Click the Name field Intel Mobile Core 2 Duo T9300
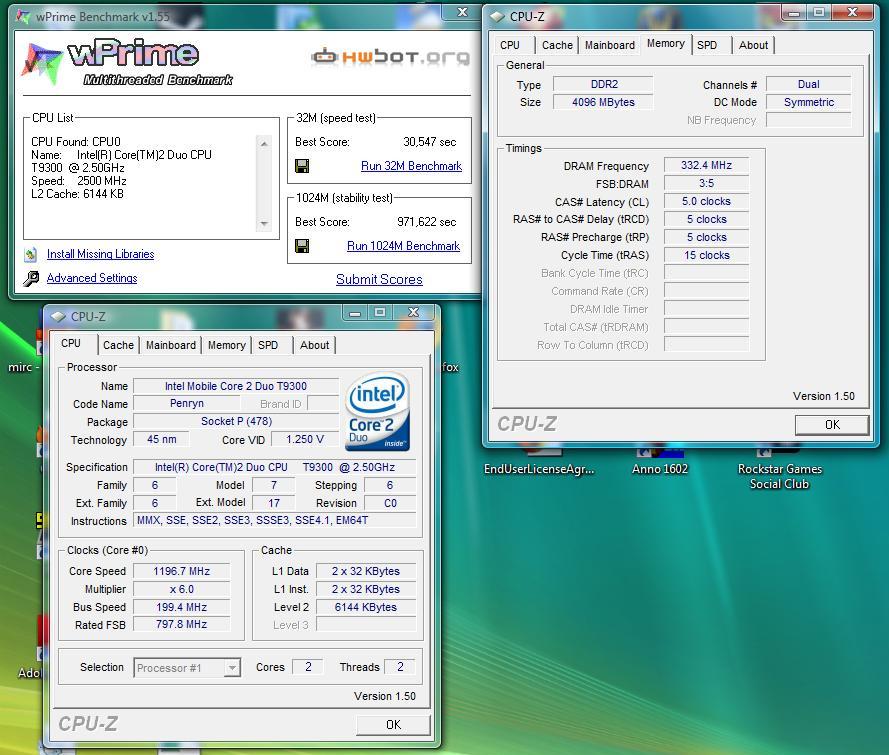889x755 pixels. 236,386
